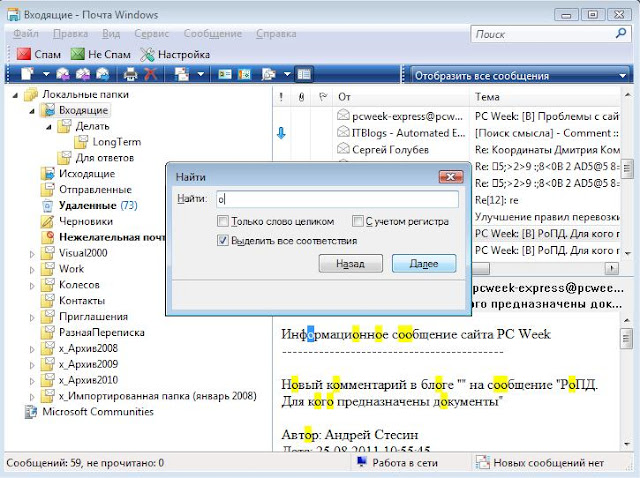The image size is (640, 478).
Task: Expand the Work folder
Action: (32, 269)
